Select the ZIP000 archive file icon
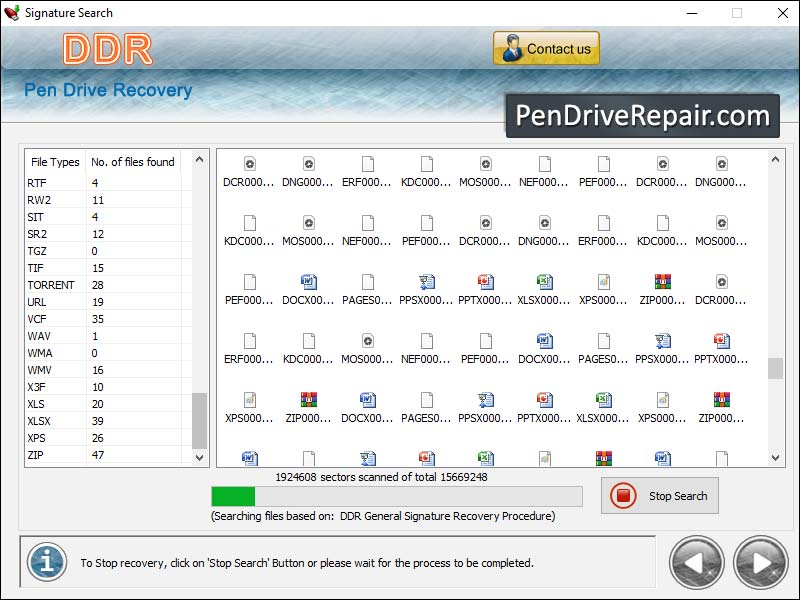Viewport: 800px width, 600px height. [663, 281]
